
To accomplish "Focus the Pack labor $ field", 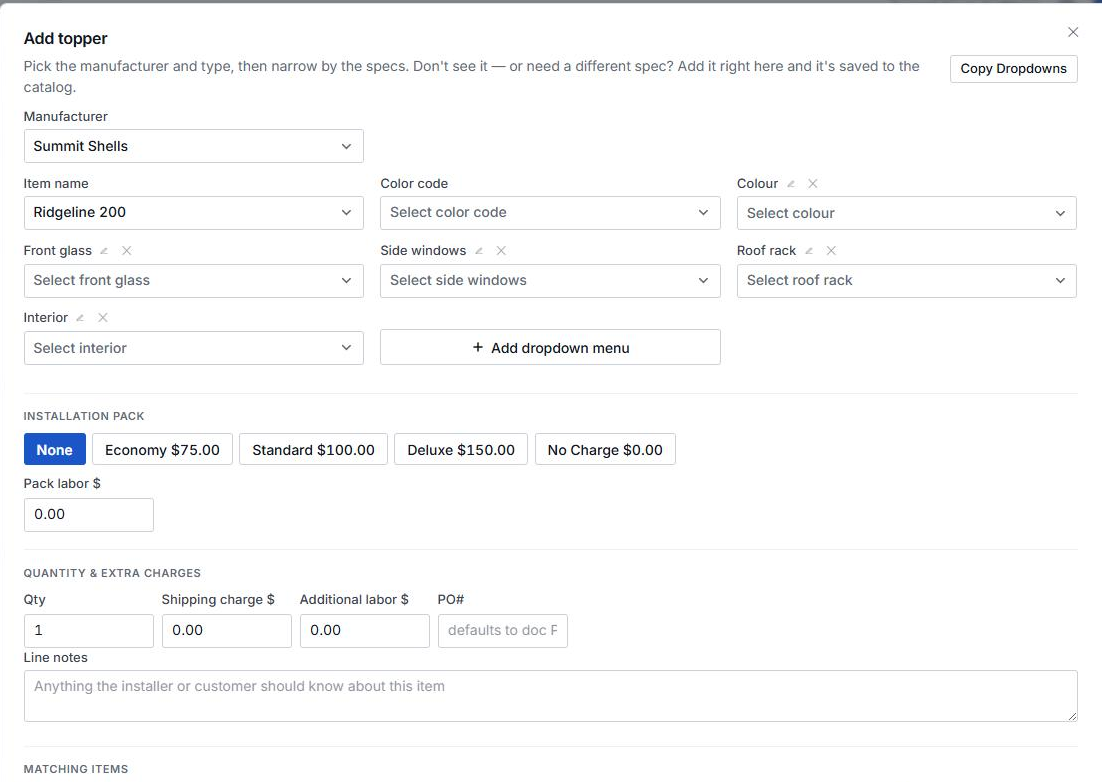I will pyautogui.click(x=89, y=515).
